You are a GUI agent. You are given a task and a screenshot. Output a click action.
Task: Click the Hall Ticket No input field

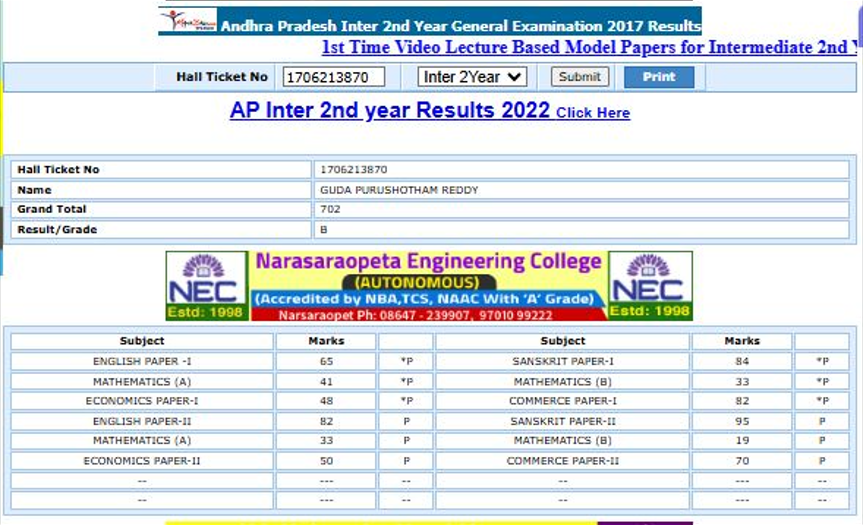click(334, 77)
